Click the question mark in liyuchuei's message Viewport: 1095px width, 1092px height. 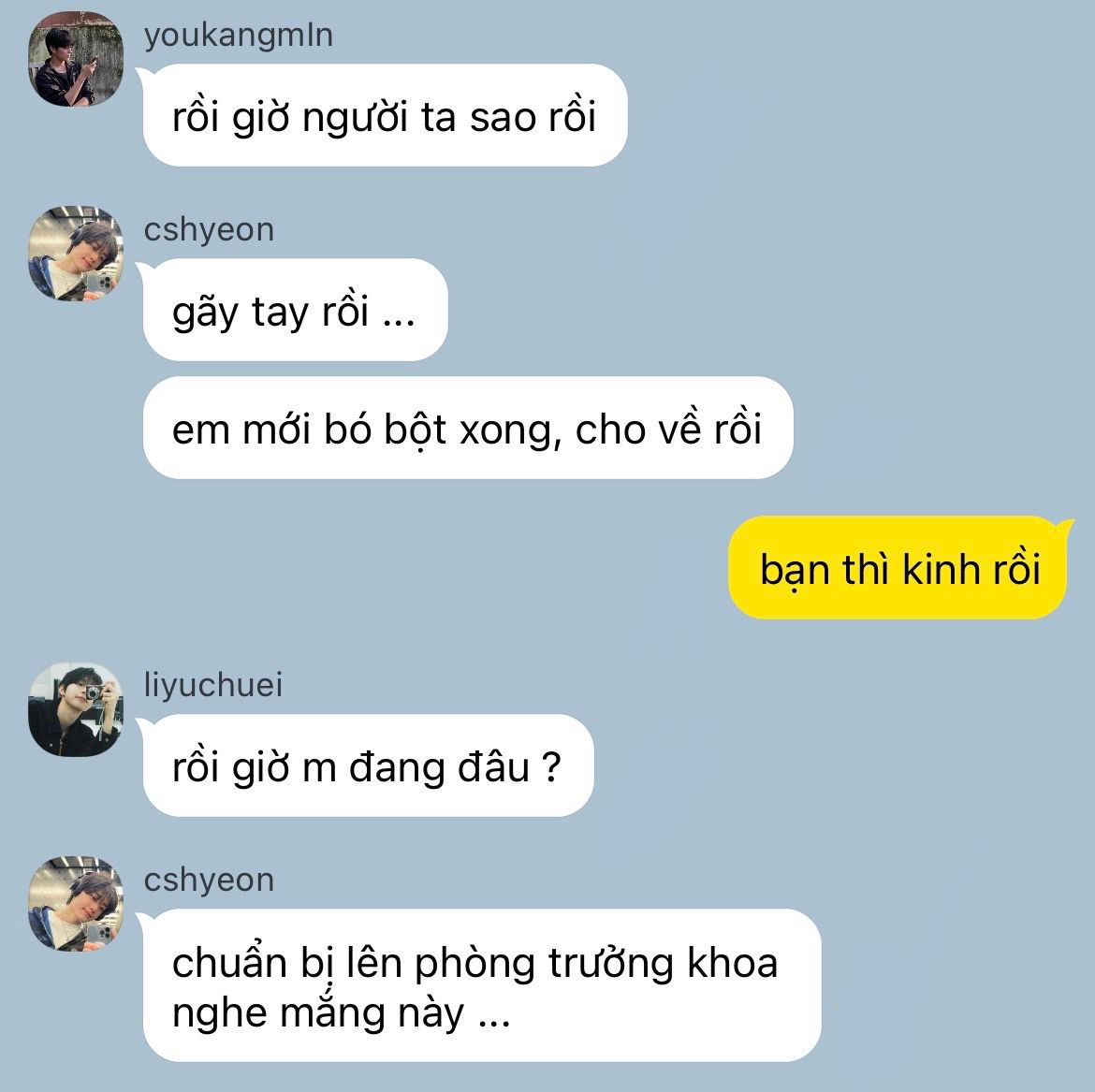(x=551, y=767)
